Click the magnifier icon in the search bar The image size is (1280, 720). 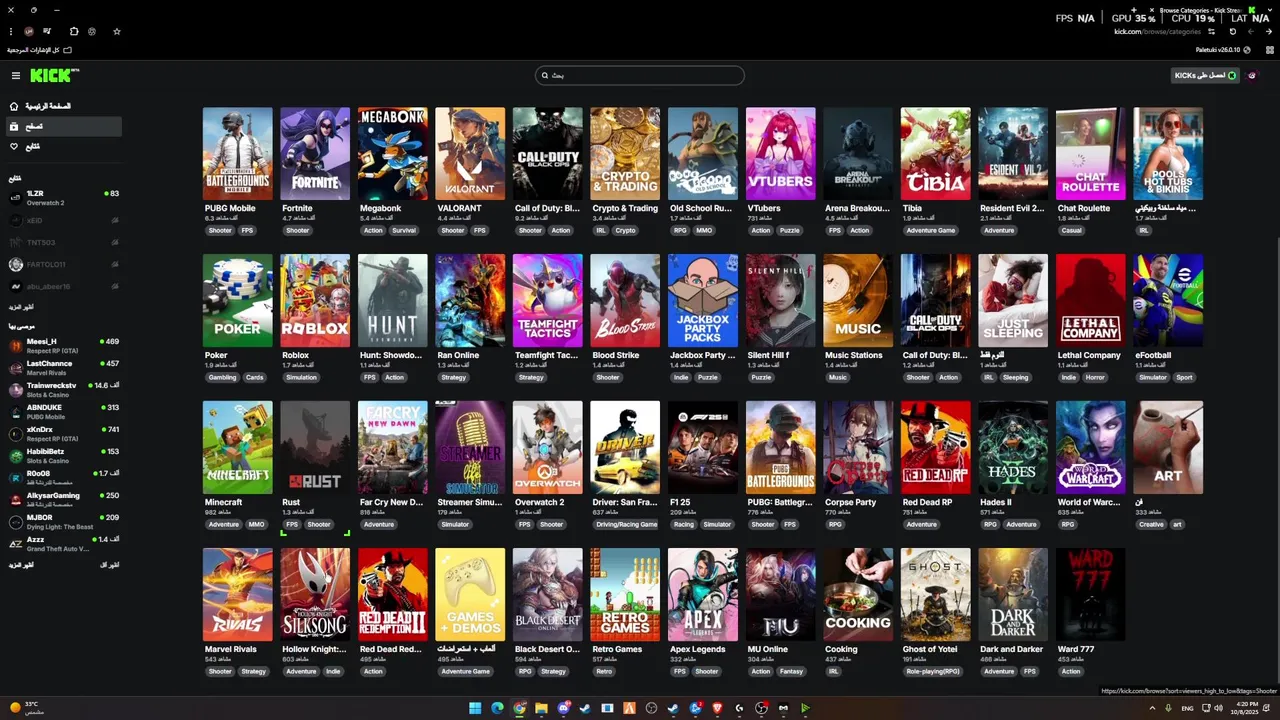tap(545, 75)
